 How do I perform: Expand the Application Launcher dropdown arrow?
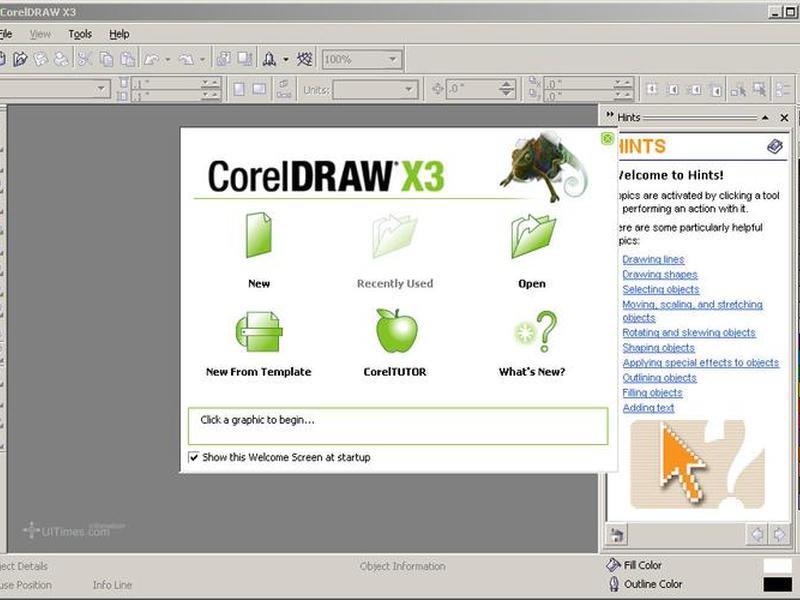[x=286, y=60]
